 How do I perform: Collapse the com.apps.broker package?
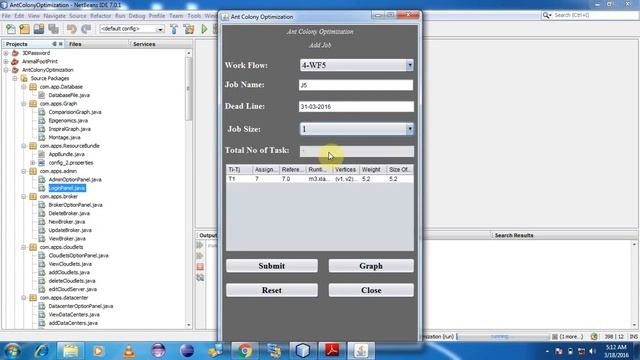[x=24, y=196]
